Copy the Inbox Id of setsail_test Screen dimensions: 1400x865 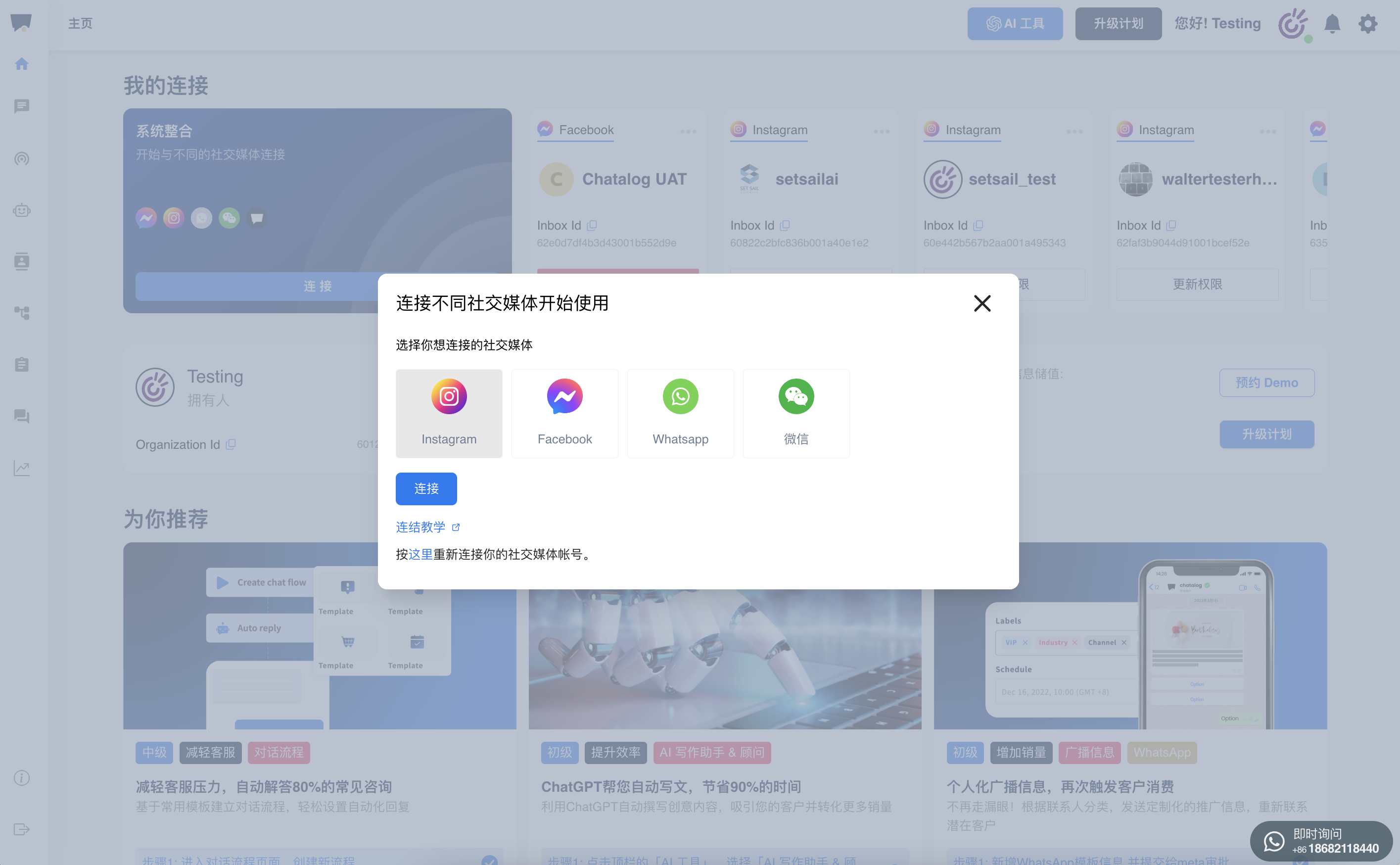click(979, 225)
